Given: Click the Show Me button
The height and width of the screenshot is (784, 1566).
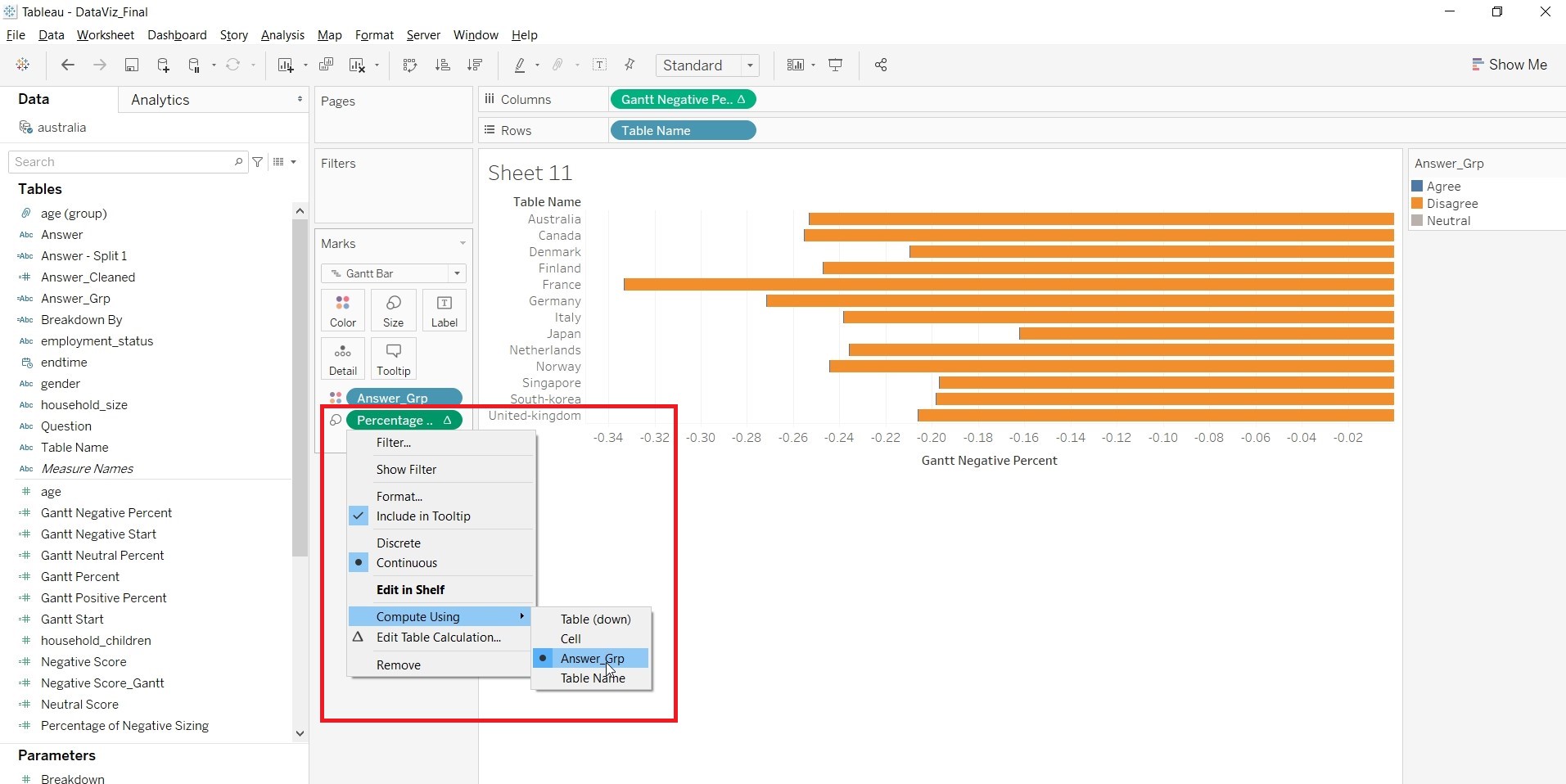Looking at the screenshot, I should click(1510, 65).
